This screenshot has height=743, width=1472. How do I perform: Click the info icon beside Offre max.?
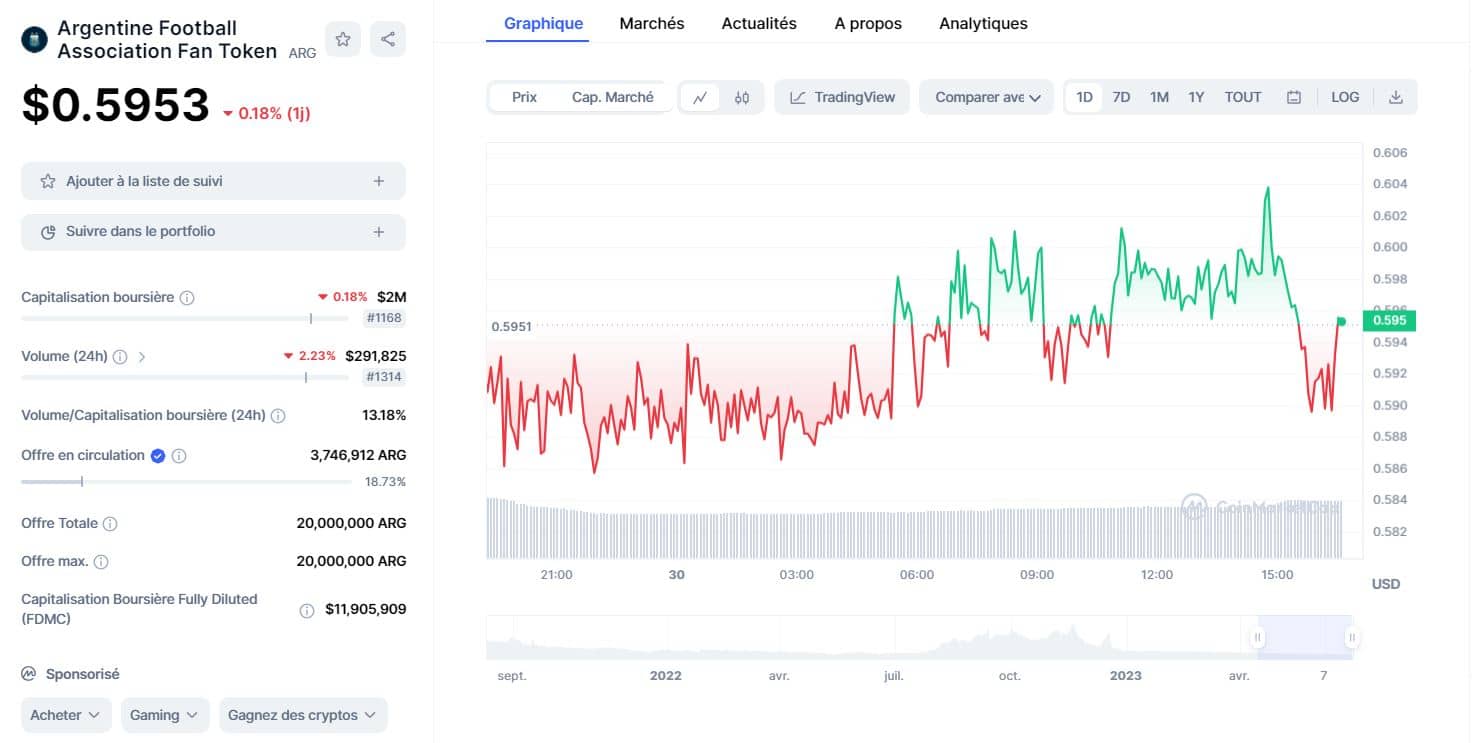pyautogui.click(x=101, y=562)
